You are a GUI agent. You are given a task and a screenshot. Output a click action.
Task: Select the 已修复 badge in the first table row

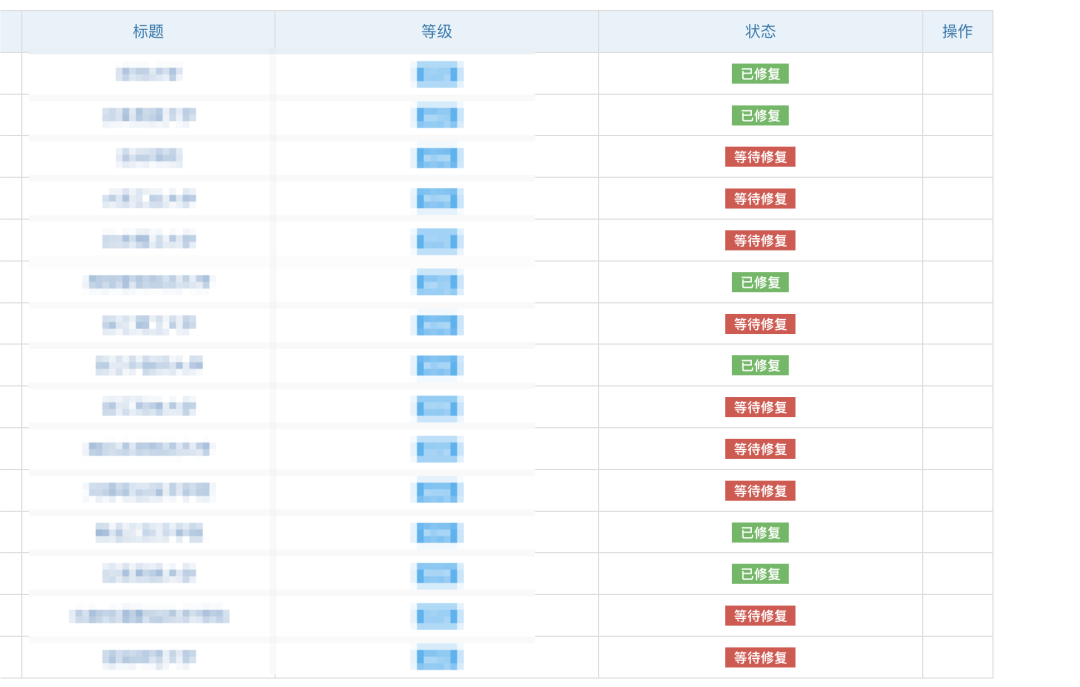click(x=760, y=74)
